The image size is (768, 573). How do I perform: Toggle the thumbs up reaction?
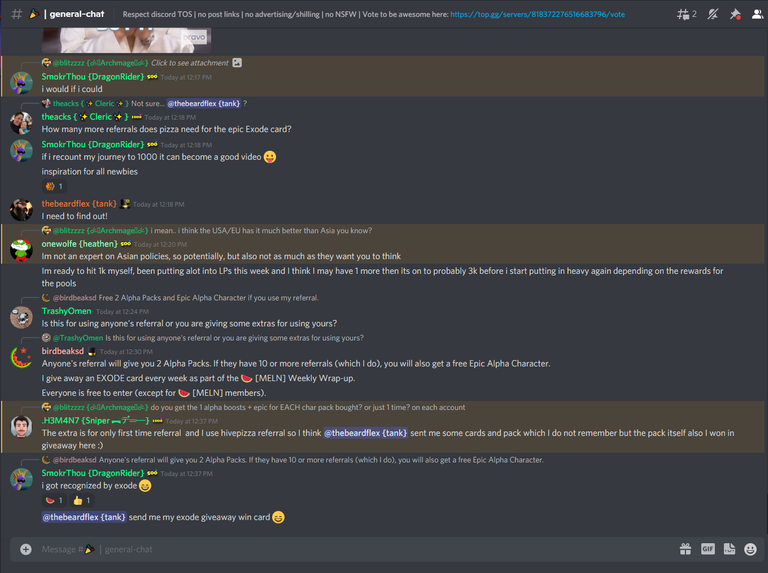(x=81, y=500)
